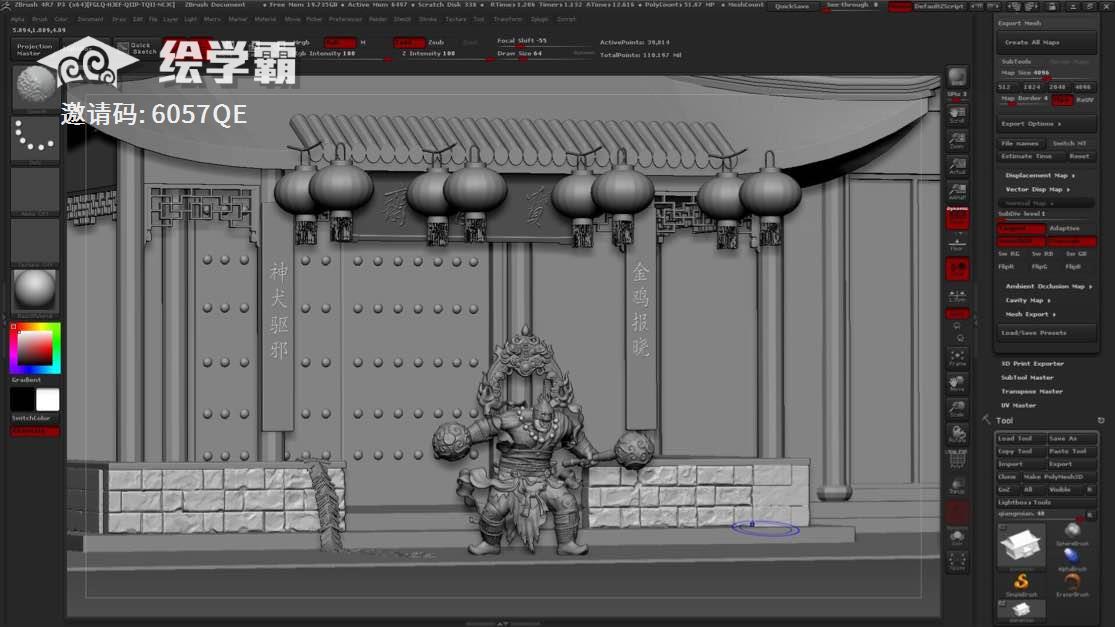The height and width of the screenshot is (627, 1115).
Task: Select the Move view icon
Action: 957,383
